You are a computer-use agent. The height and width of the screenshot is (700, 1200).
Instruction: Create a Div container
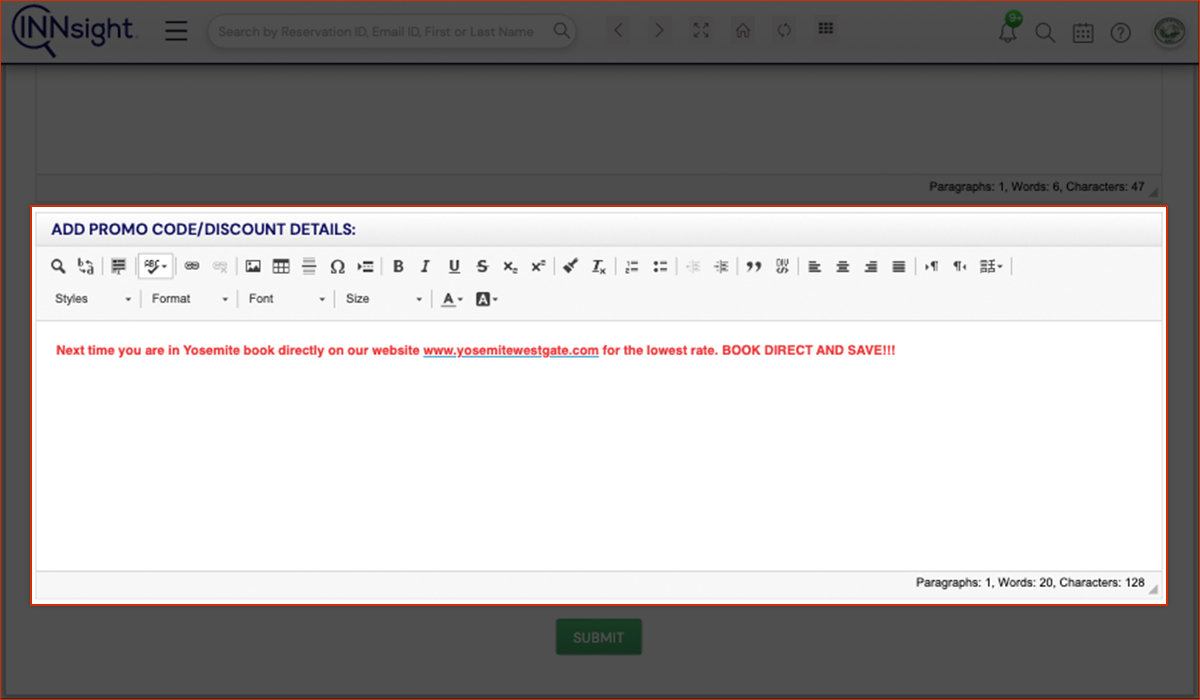782,266
